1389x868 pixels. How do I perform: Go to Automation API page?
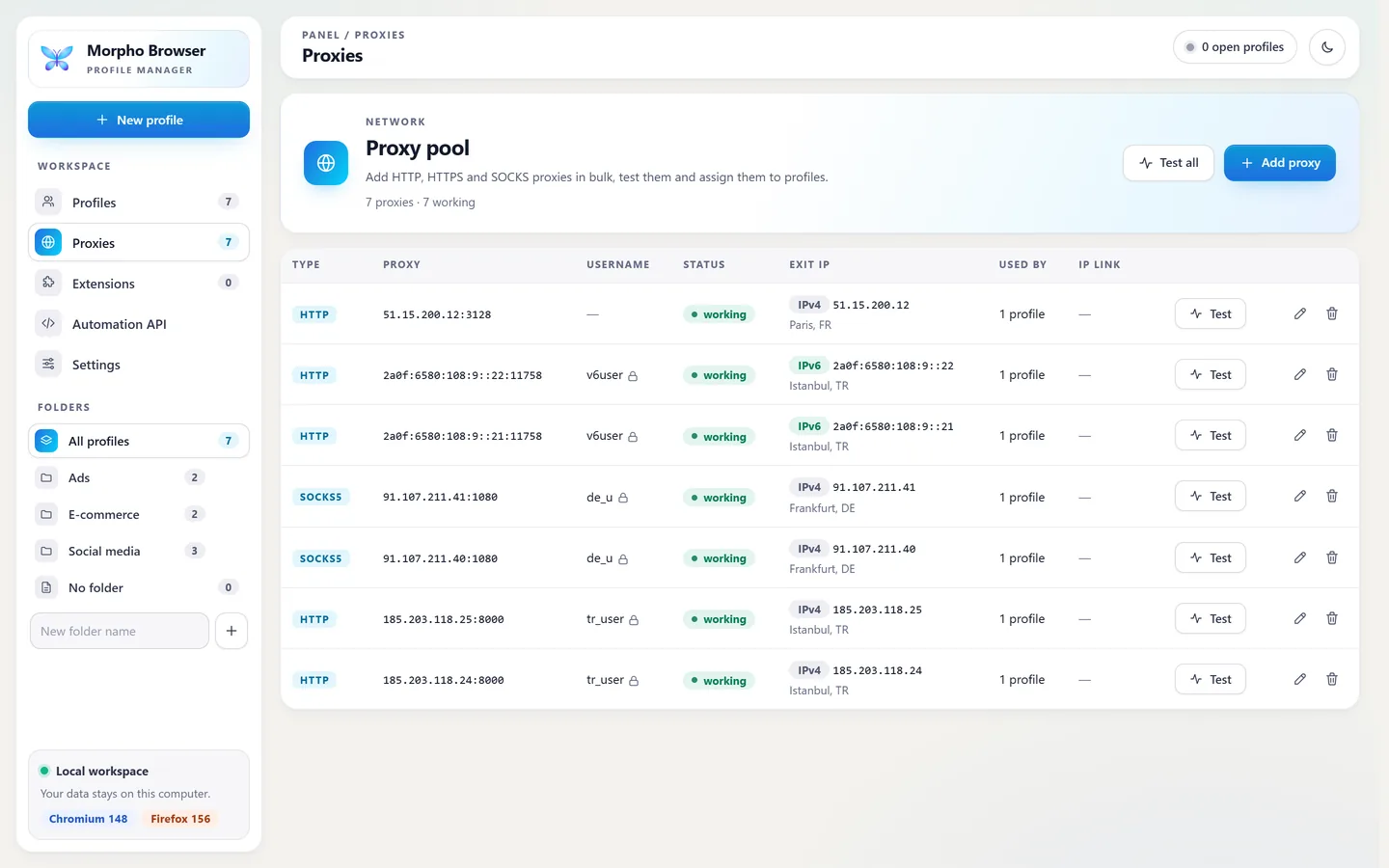(139, 323)
